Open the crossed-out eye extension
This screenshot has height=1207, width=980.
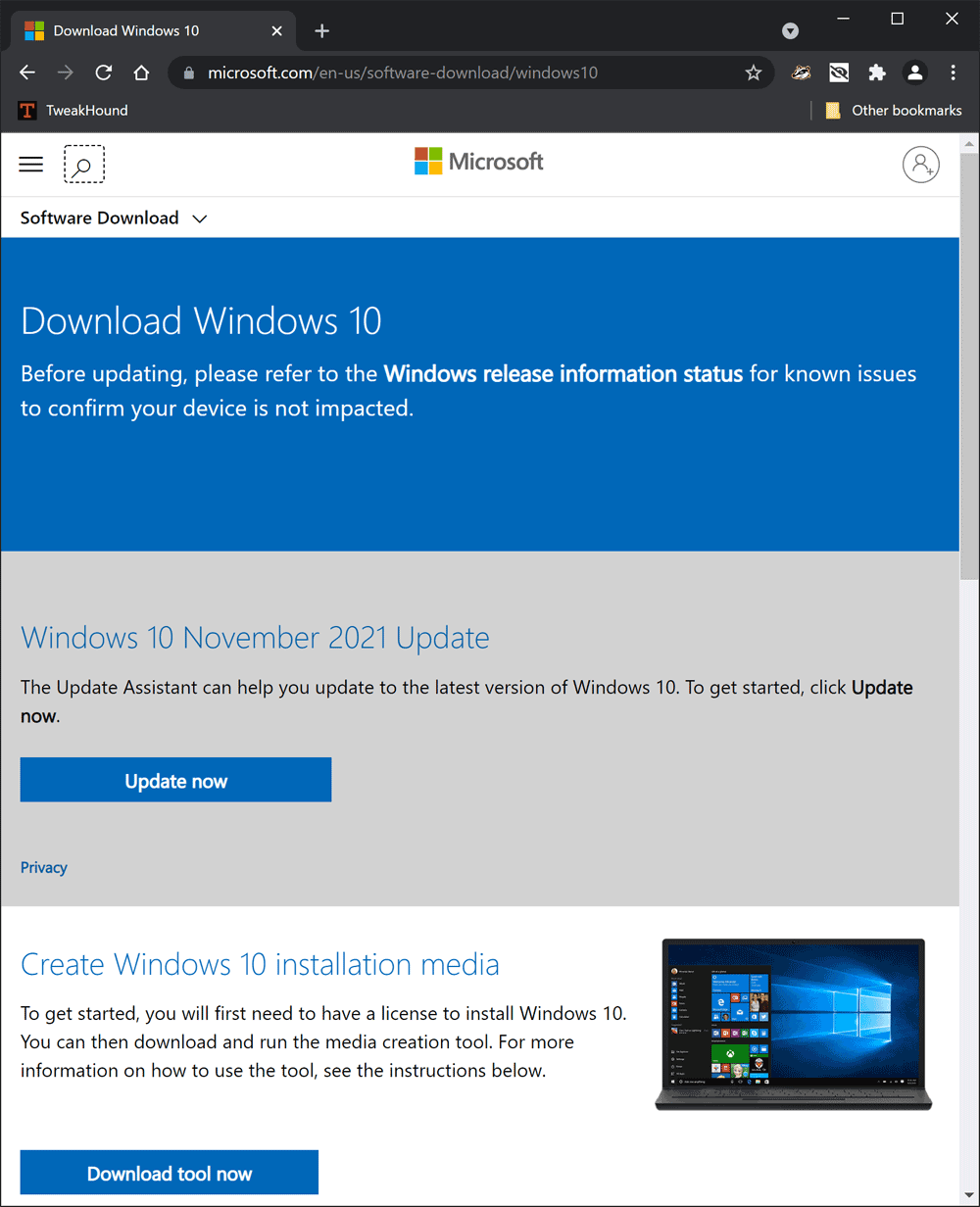[839, 72]
